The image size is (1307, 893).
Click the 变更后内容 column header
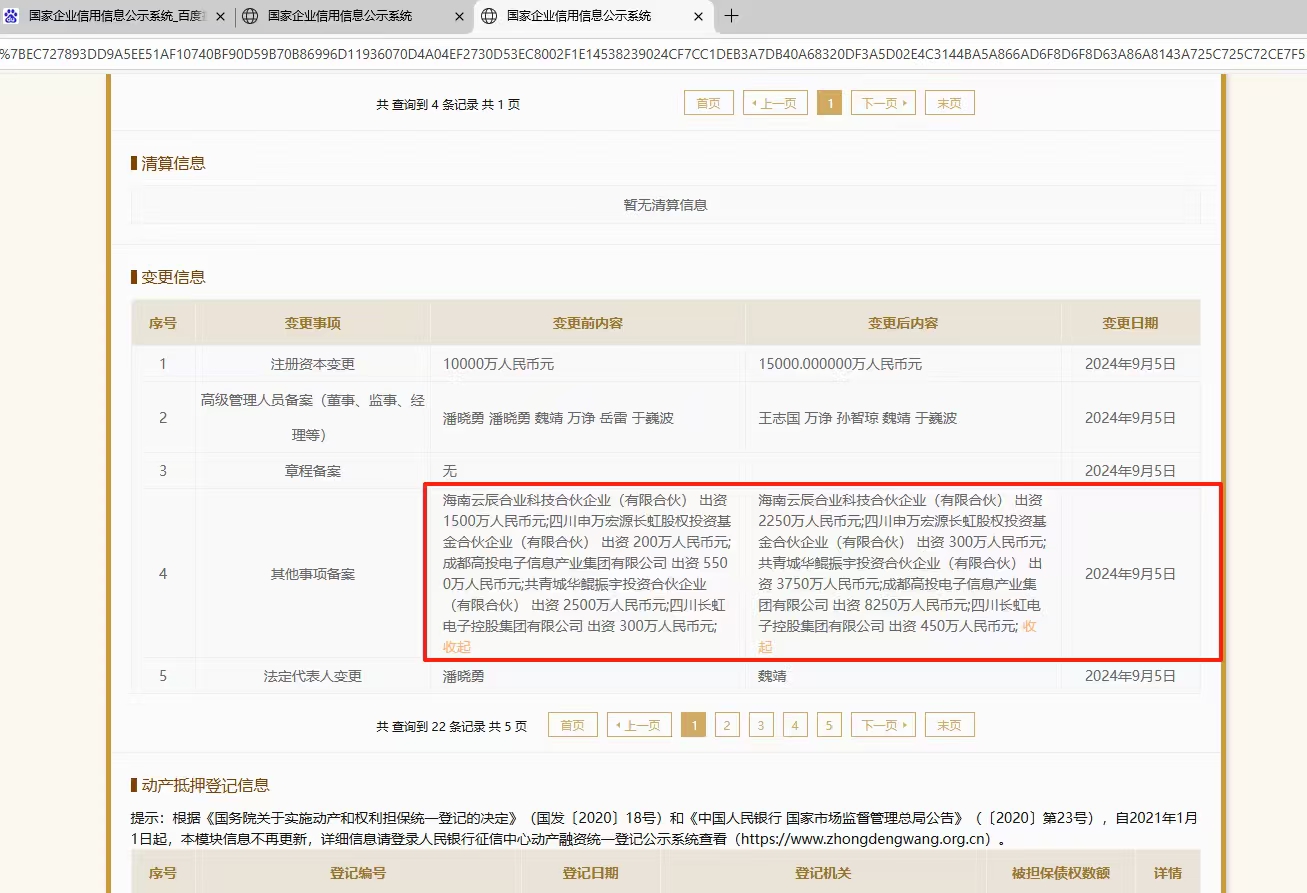[x=903, y=323]
